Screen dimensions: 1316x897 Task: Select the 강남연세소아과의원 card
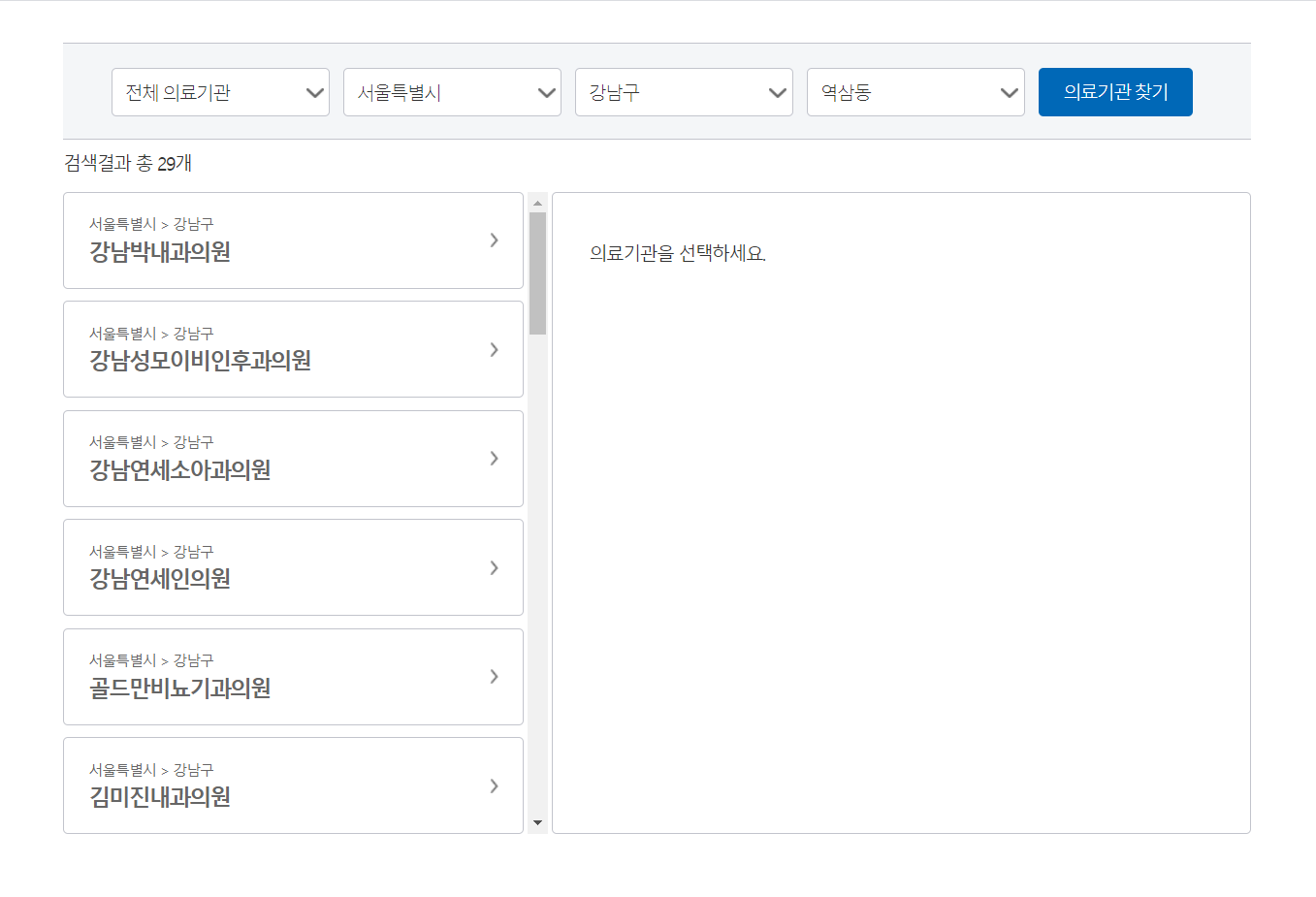[293, 459]
